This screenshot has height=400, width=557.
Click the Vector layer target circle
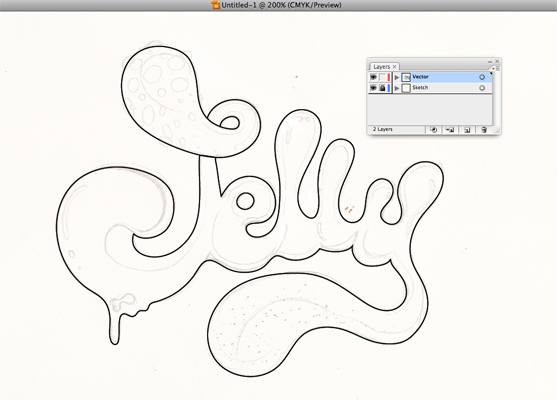tap(482, 77)
